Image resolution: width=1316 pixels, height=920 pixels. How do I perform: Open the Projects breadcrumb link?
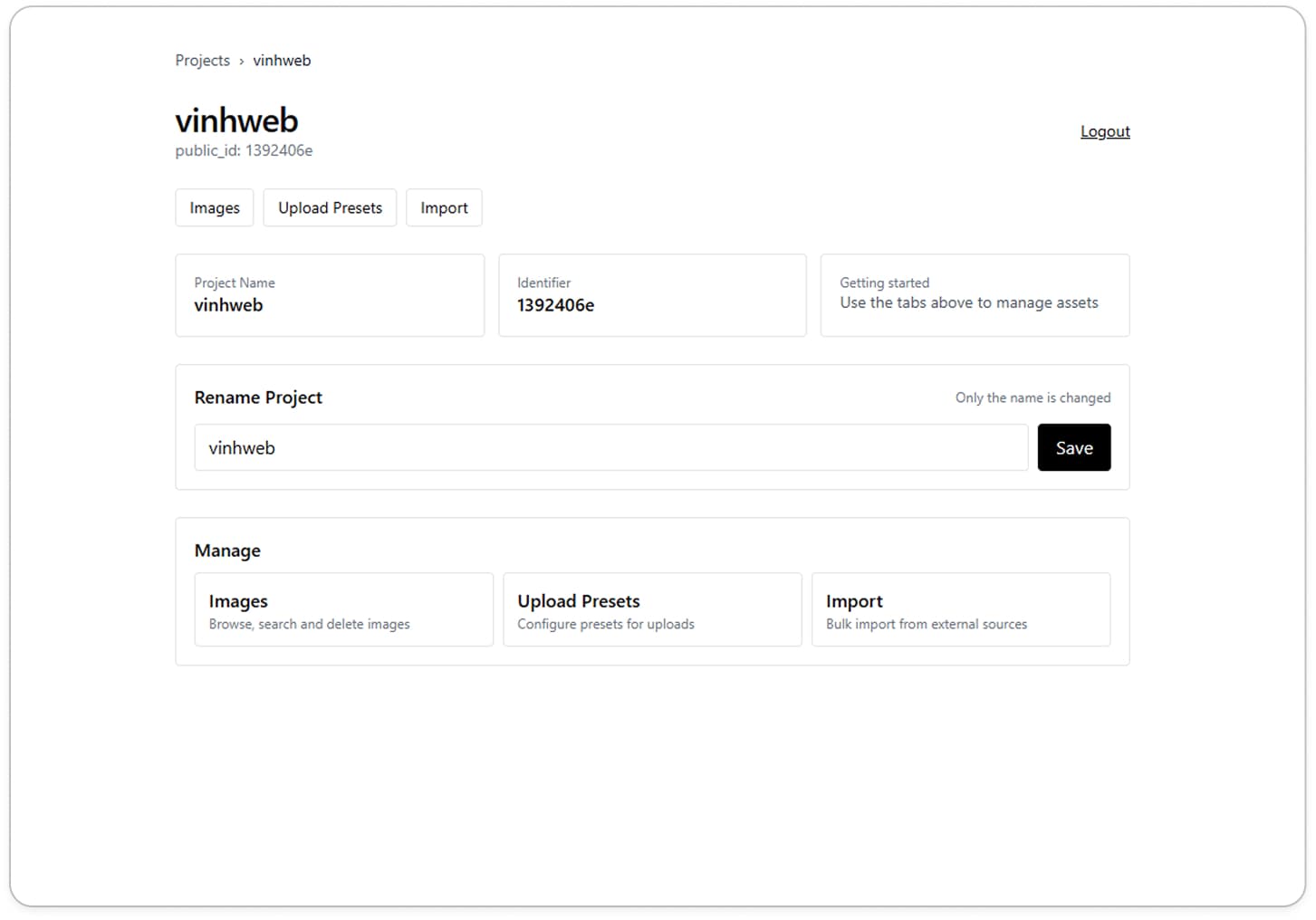point(202,60)
